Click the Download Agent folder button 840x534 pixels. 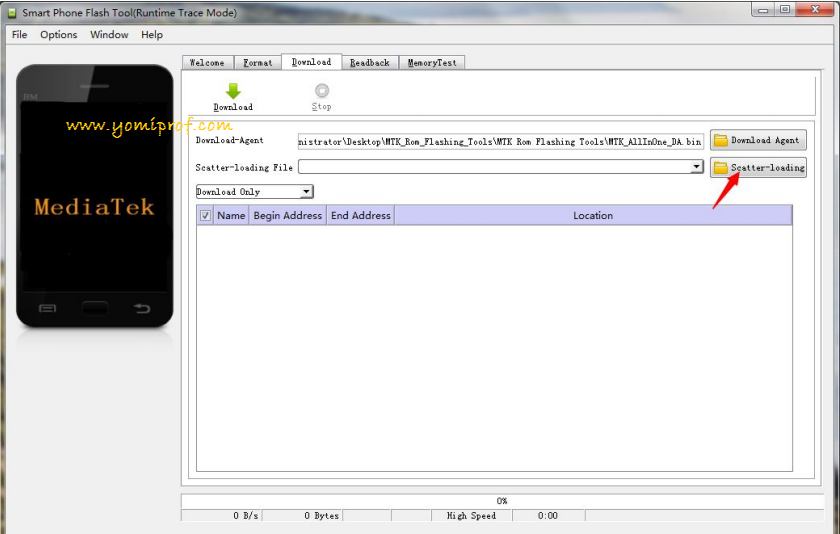tap(758, 140)
